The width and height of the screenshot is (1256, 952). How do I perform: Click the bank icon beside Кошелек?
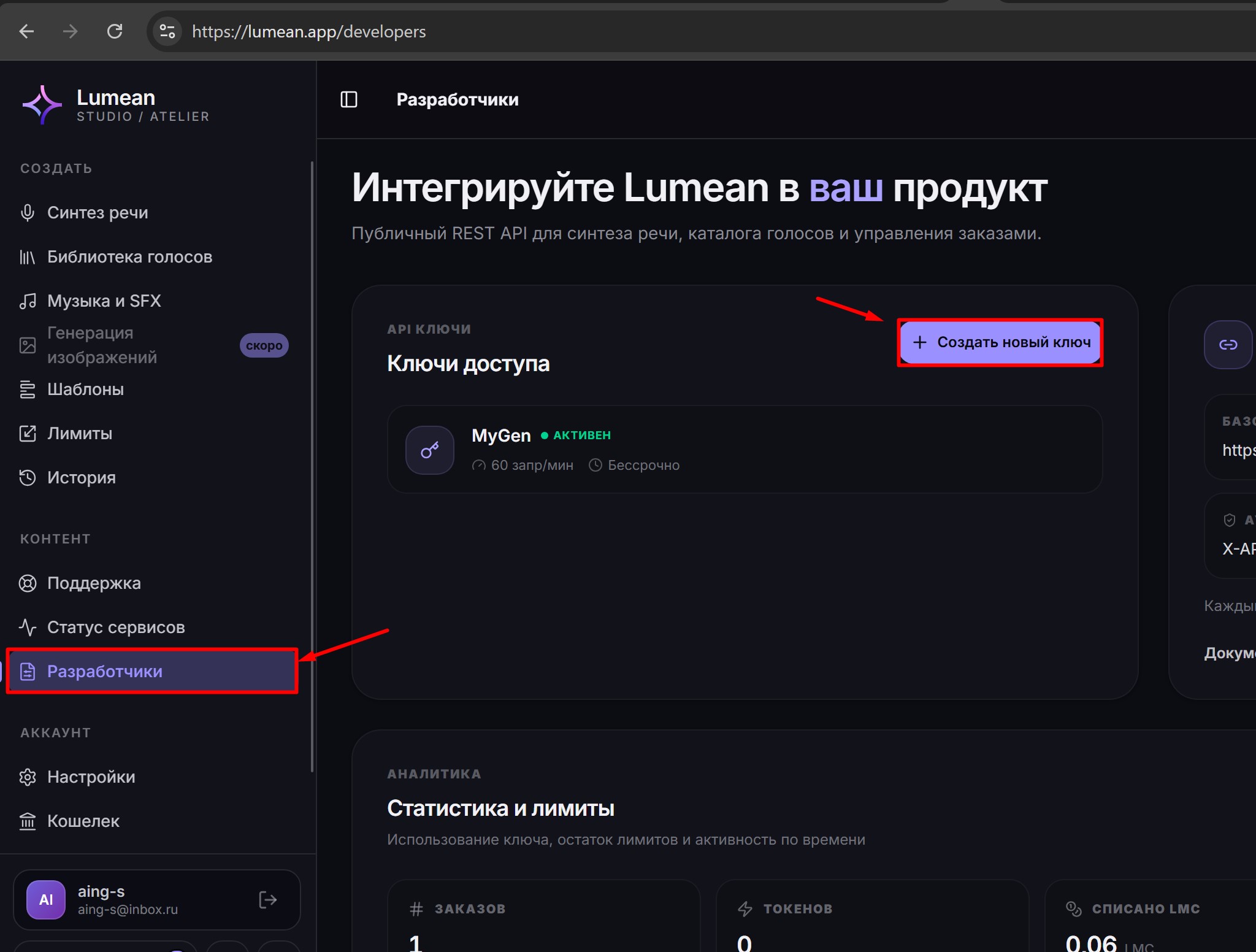28,821
